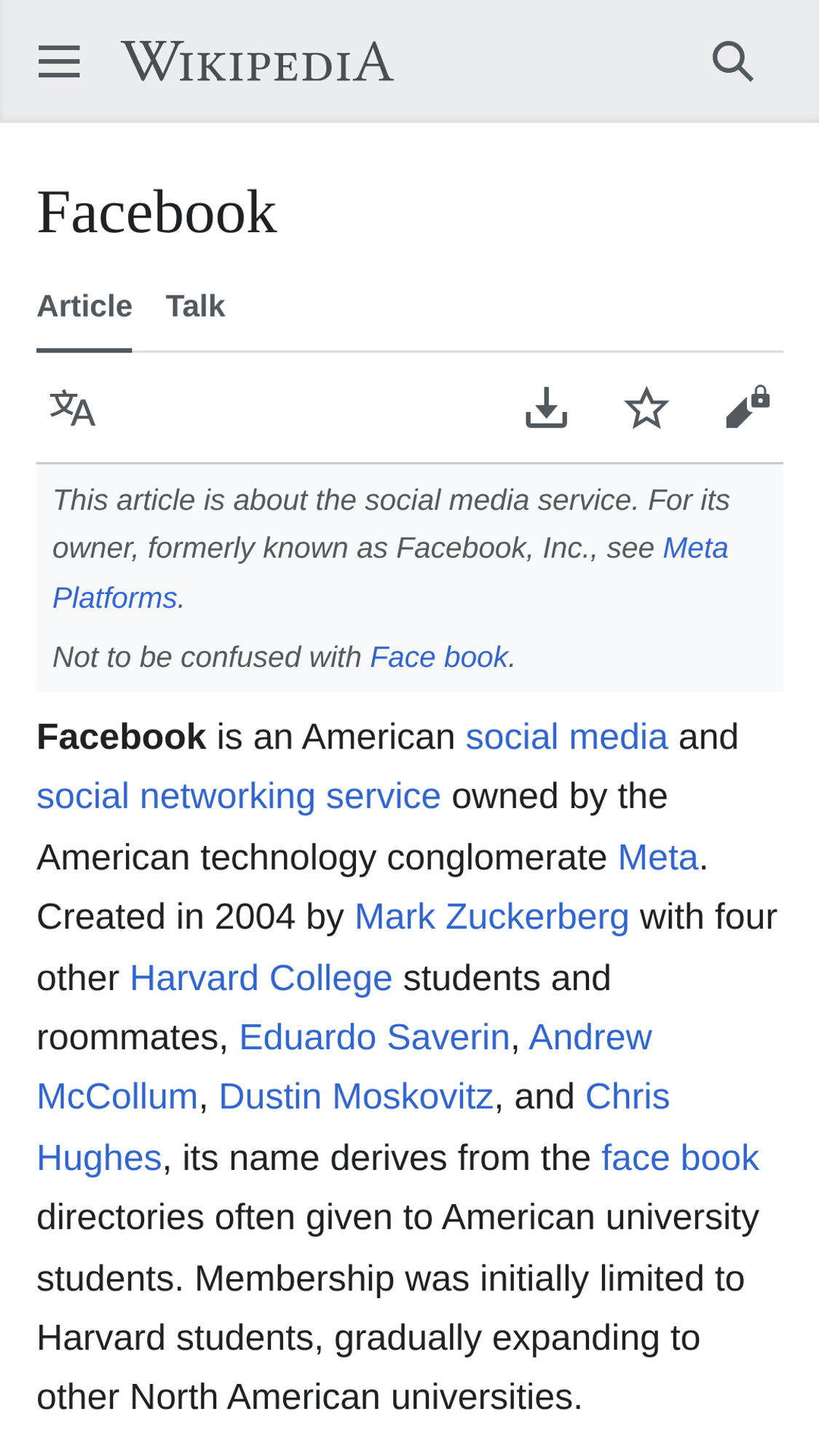This screenshot has width=819, height=1456.
Task: Tap the search magnifier icon
Action: click(x=732, y=61)
